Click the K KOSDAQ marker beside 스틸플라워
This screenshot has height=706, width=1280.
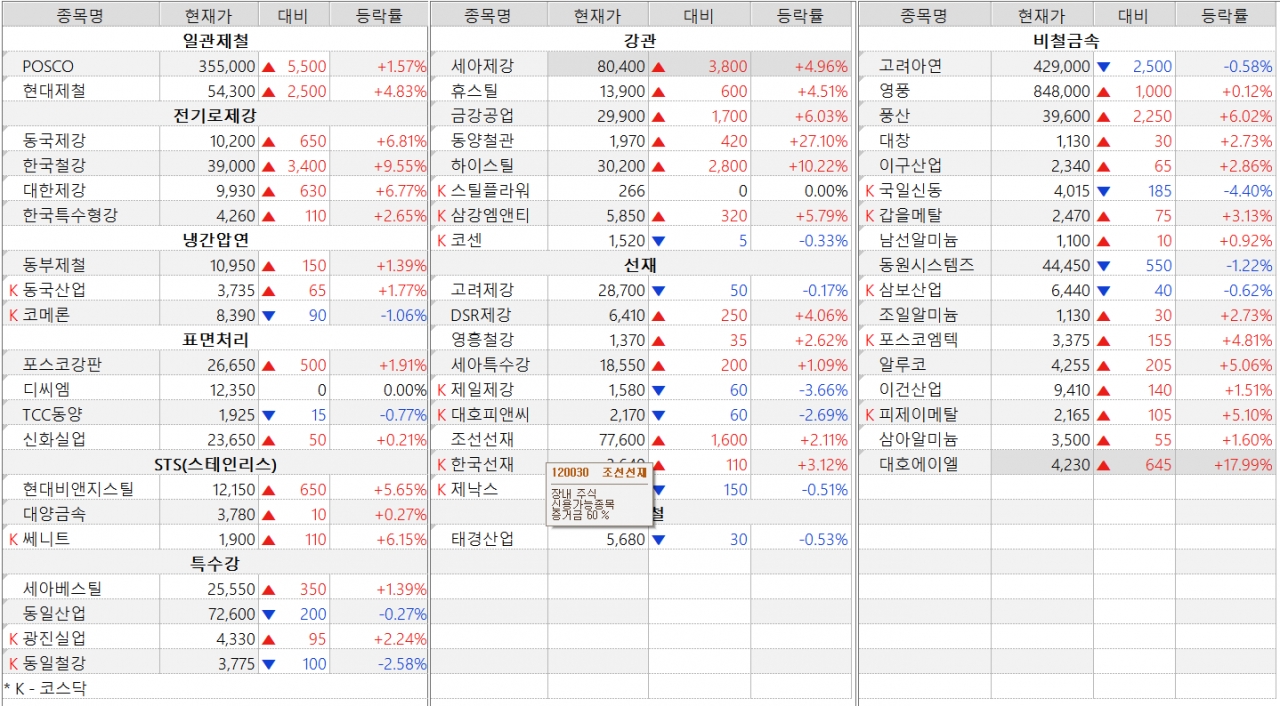click(442, 191)
